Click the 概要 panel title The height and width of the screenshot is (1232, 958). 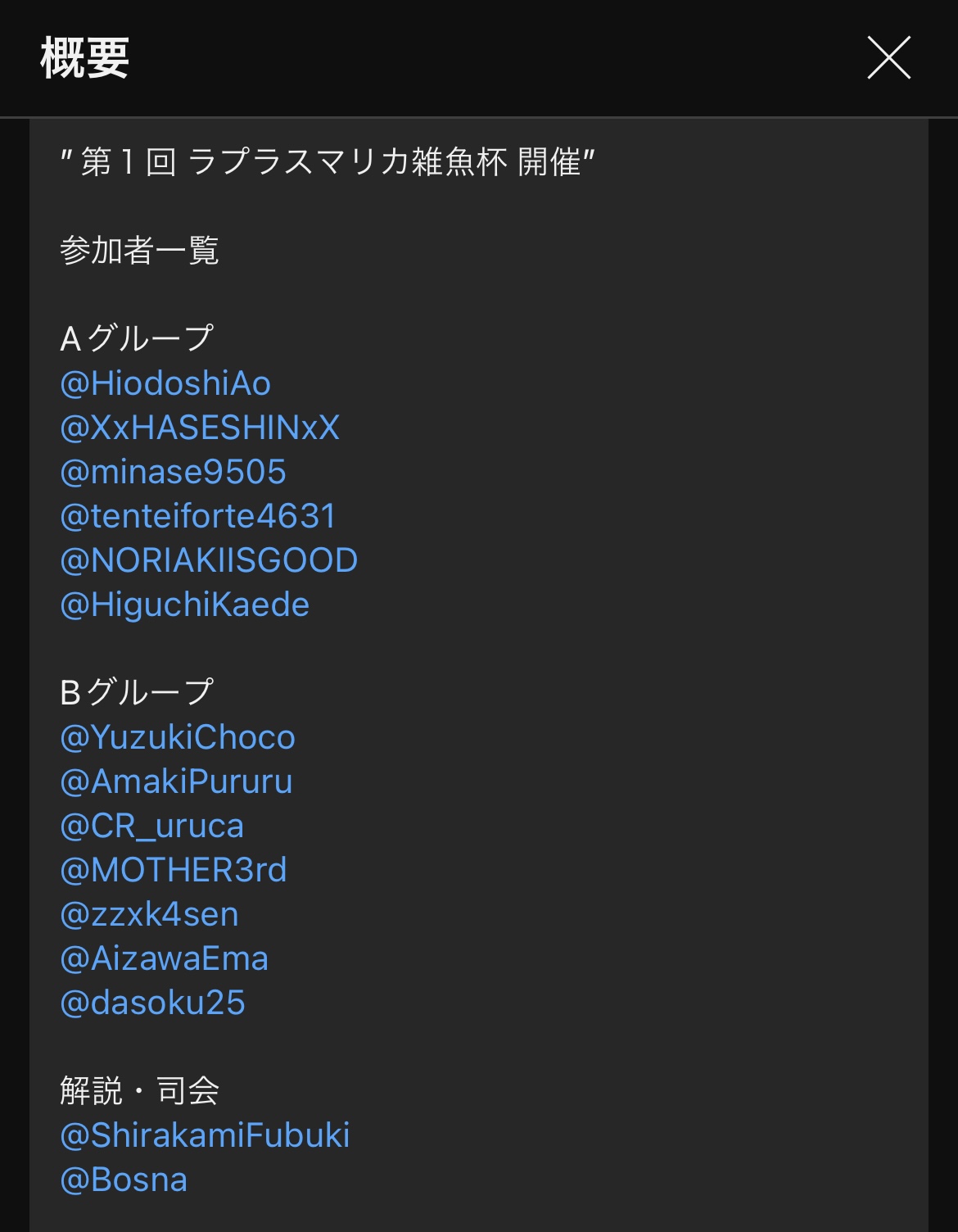(84, 57)
